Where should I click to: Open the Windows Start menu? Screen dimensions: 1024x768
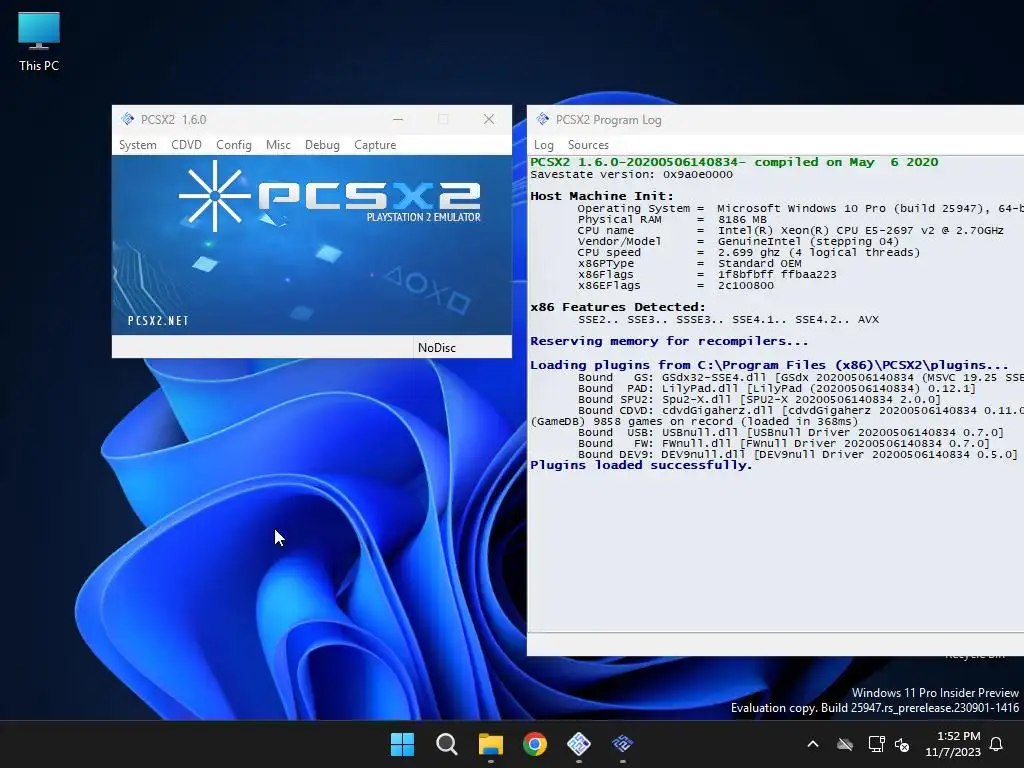(x=402, y=744)
